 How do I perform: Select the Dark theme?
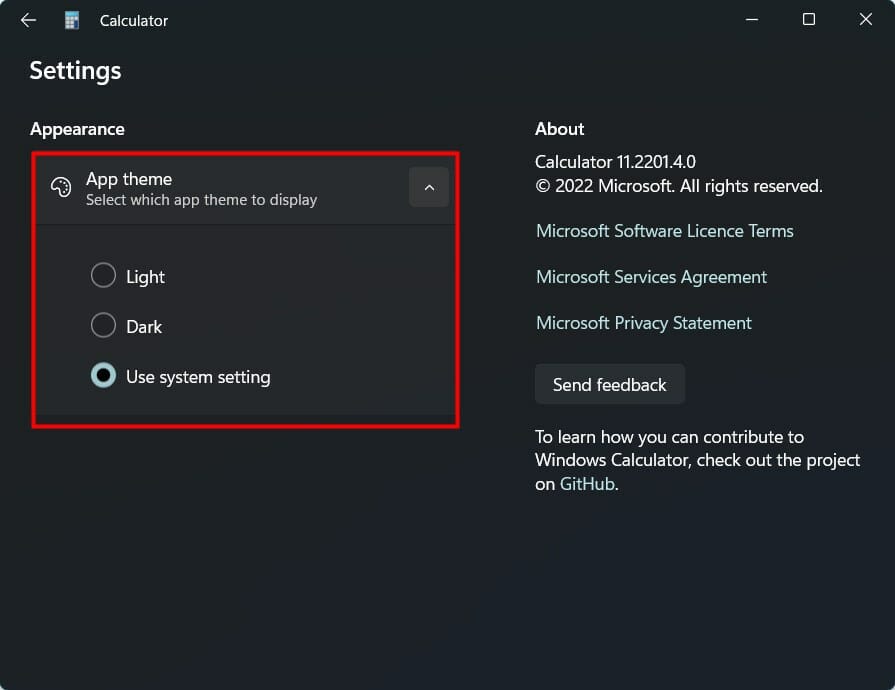click(x=103, y=326)
